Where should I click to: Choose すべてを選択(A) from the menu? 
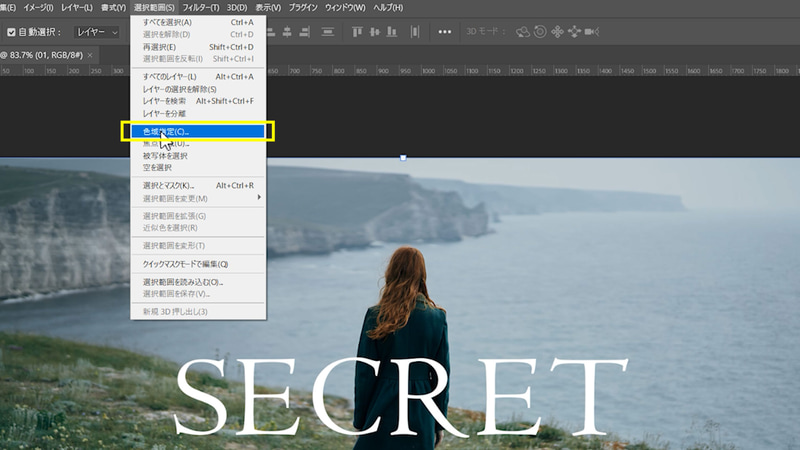point(198,22)
